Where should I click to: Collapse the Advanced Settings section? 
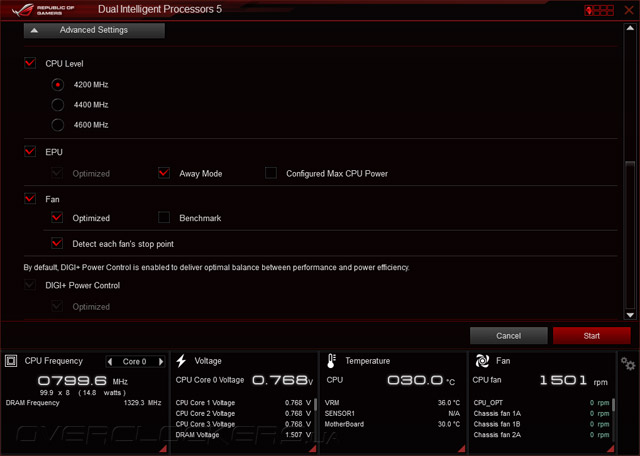coord(94,30)
